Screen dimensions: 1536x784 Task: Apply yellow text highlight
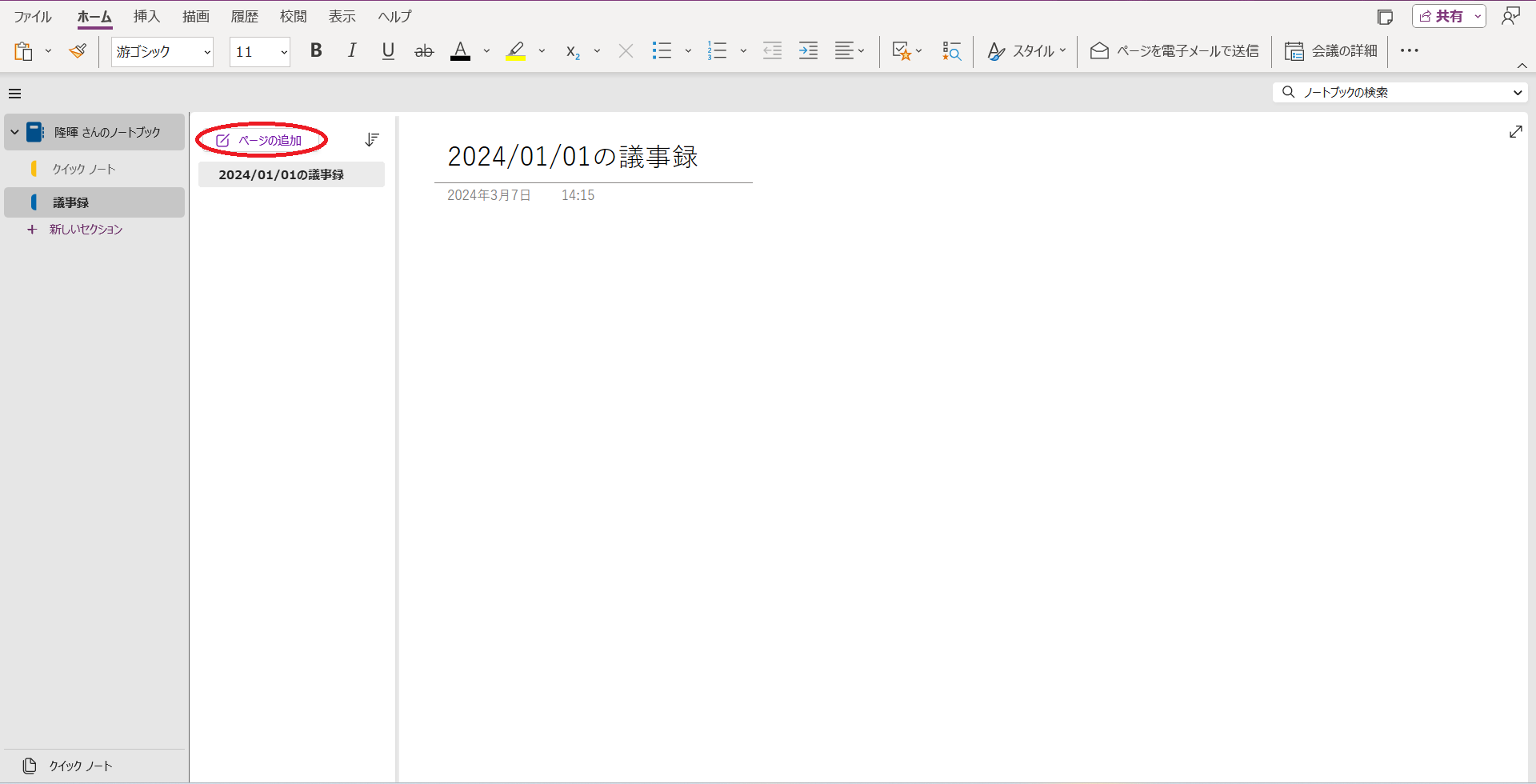515,50
